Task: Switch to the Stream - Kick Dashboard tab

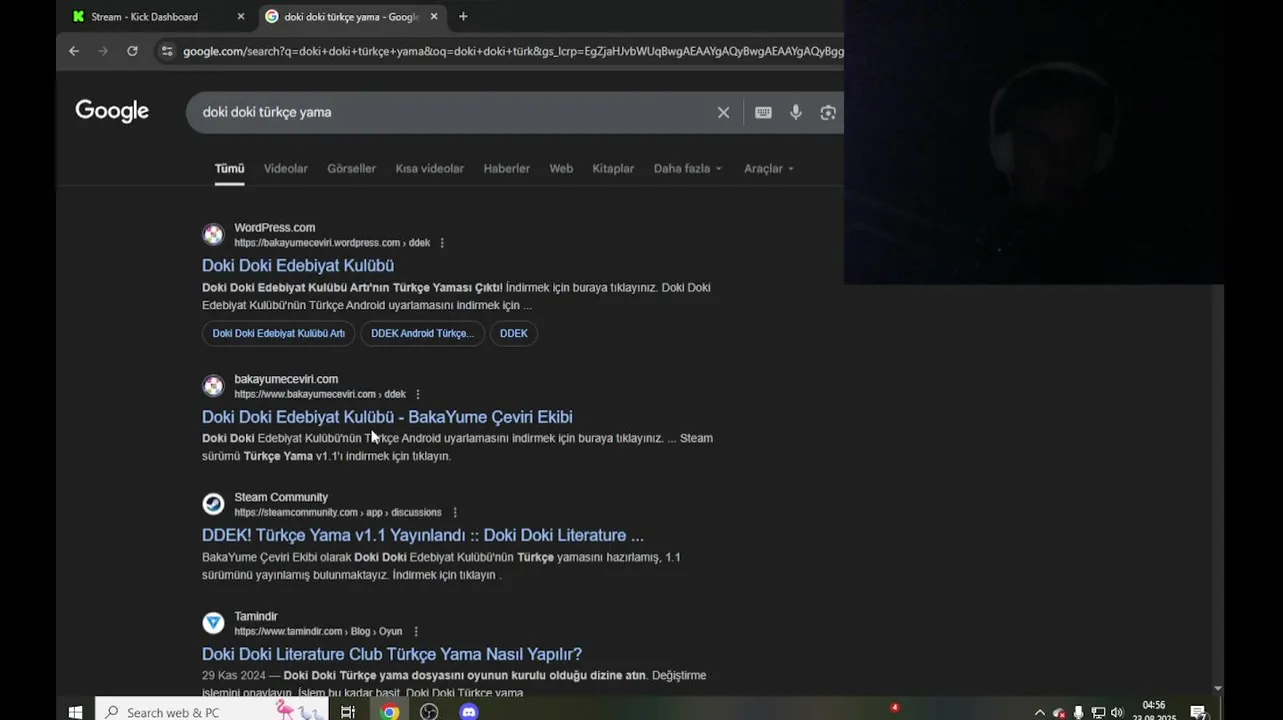Action: (x=156, y=16)
